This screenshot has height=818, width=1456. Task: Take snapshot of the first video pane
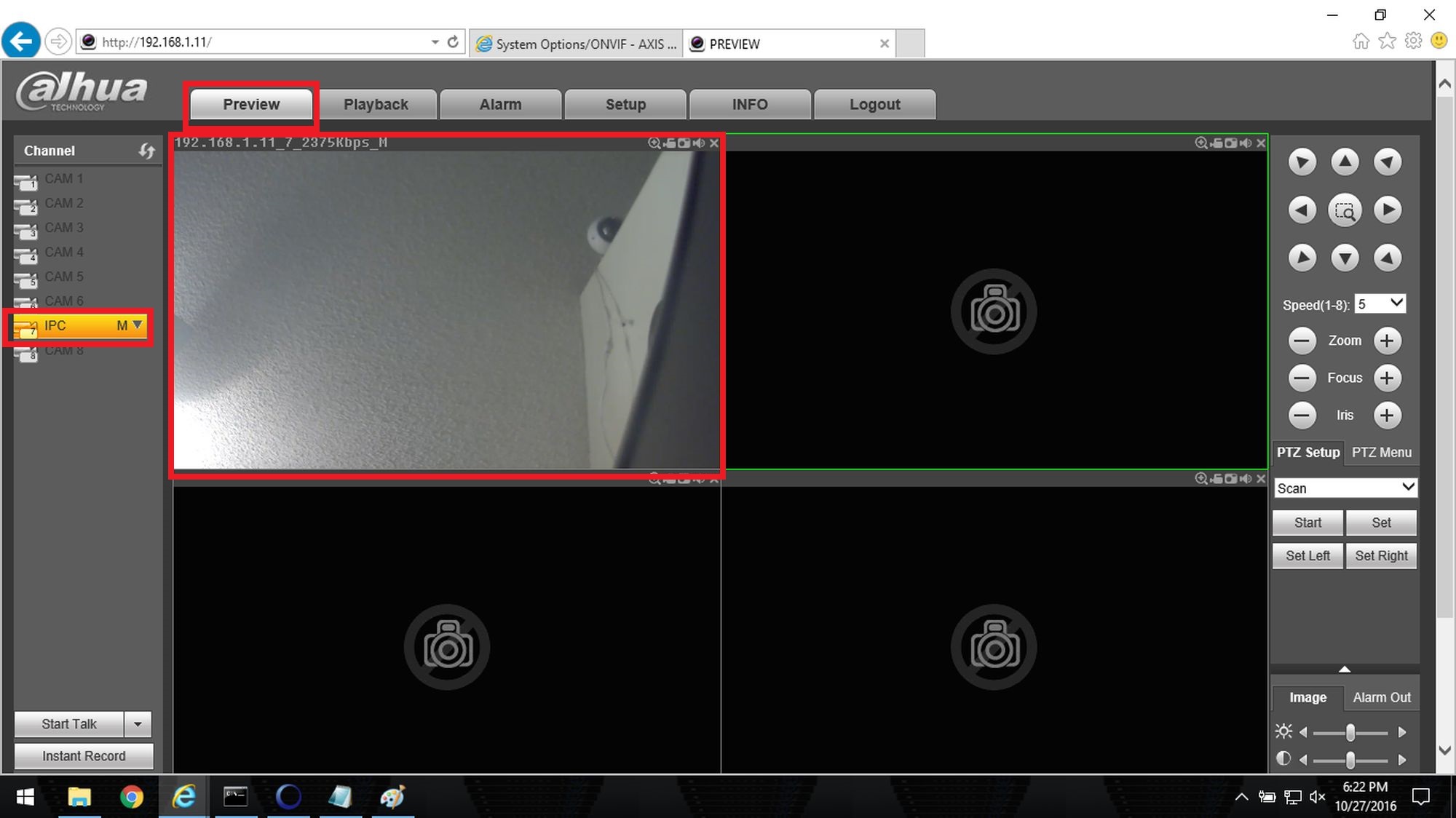(684, 143)
